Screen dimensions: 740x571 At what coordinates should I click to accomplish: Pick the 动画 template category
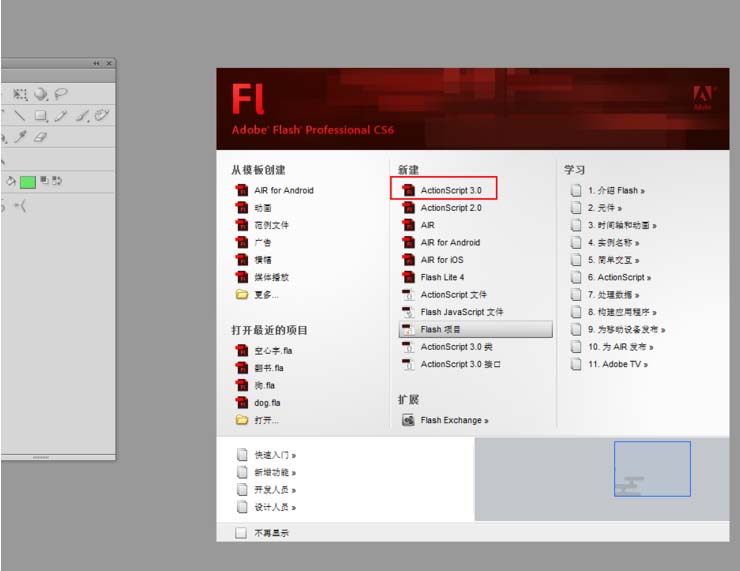[253, 208]
